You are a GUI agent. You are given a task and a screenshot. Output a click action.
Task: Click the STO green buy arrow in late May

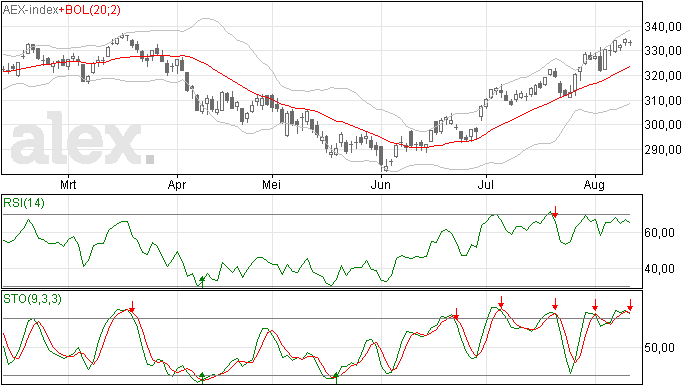coord(336,378)
